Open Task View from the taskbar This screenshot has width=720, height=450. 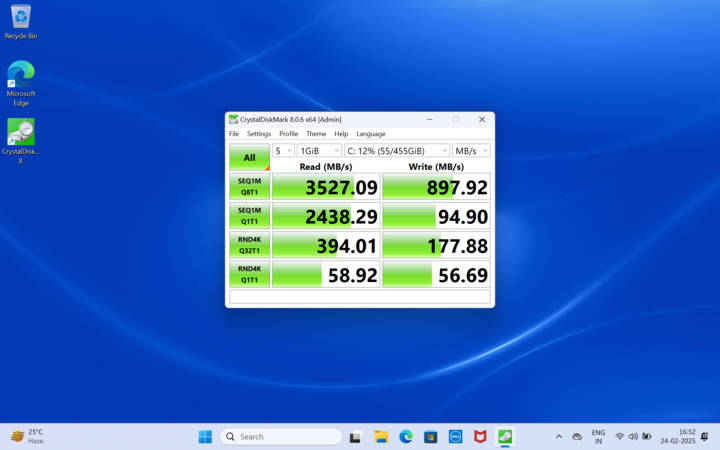355,437
